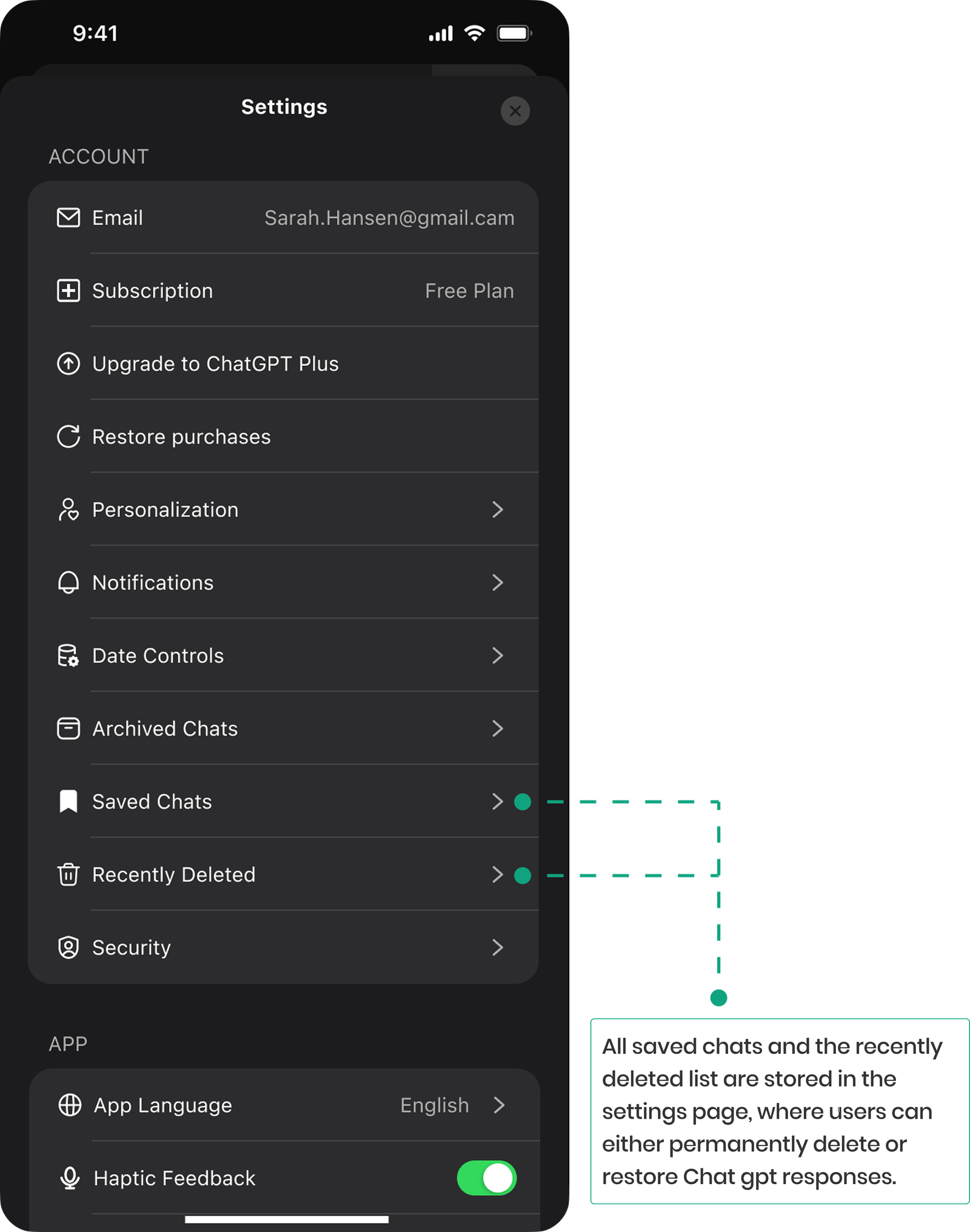Click the Security shield icon

[x=69, y=948]
